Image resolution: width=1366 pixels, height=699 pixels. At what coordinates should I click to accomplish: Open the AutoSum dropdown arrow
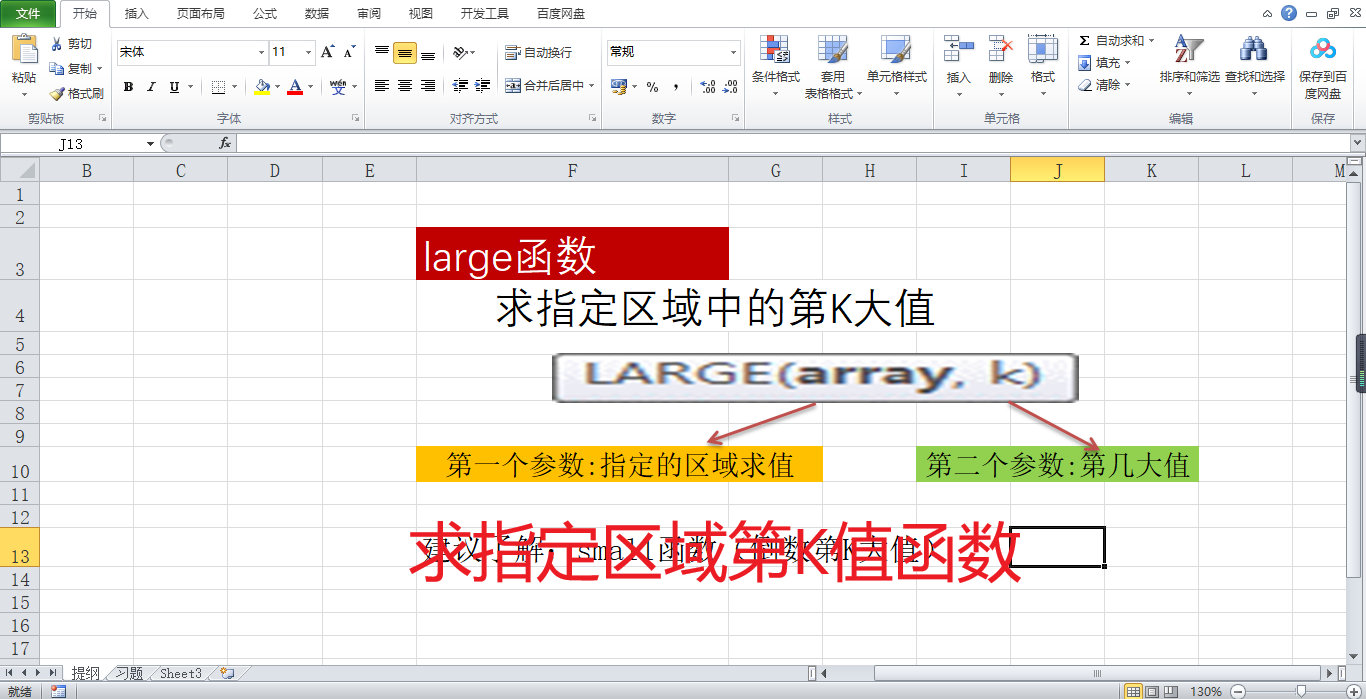click(x=1152, y=41)
